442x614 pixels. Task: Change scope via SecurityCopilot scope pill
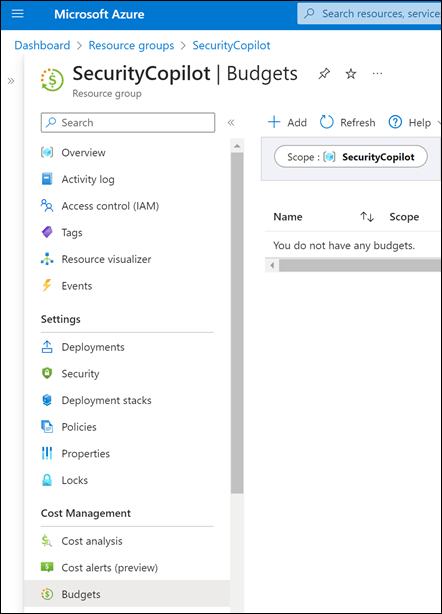pos(351,157)
